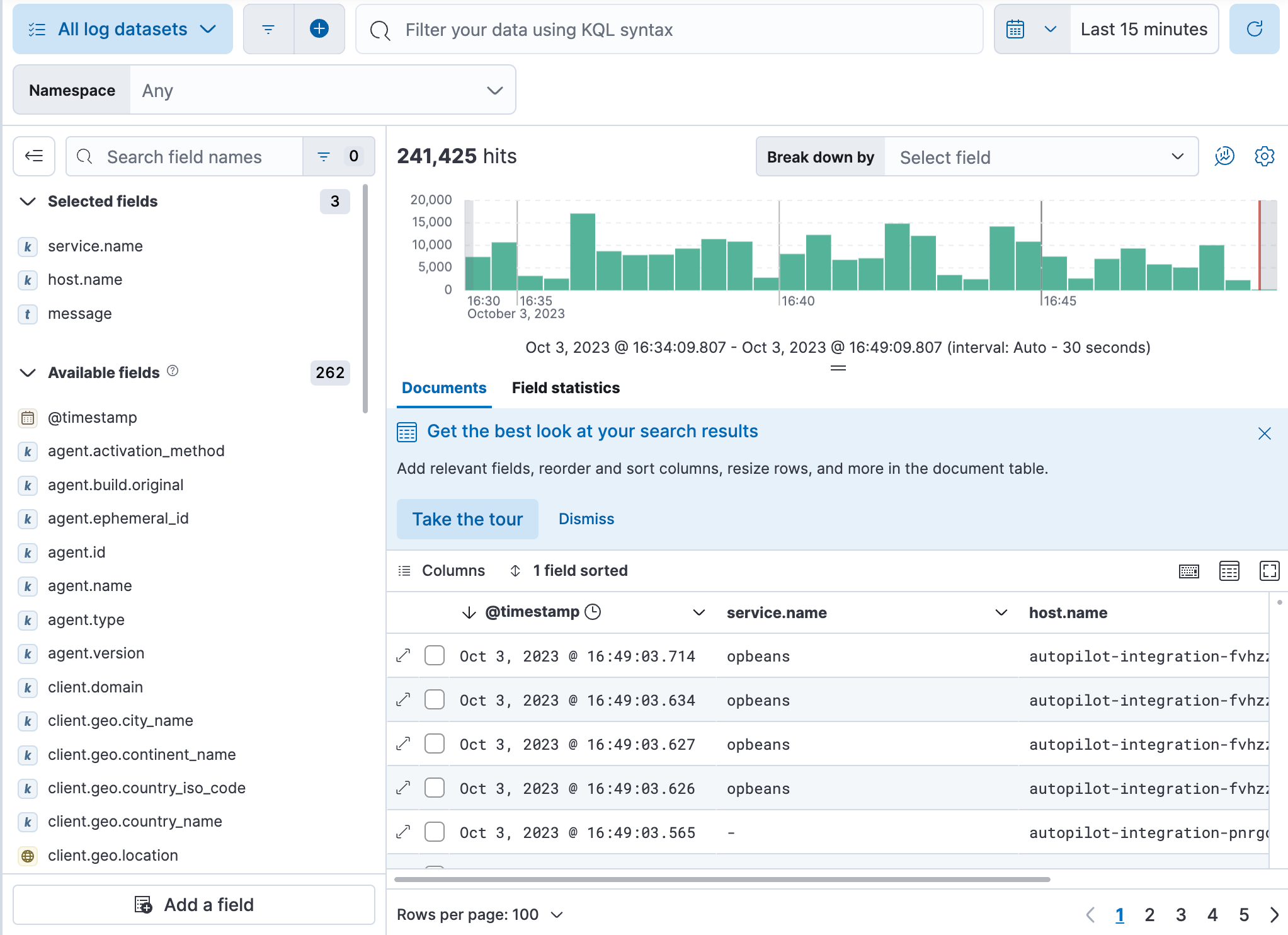Screen dimensions: 1288x935
Task: Open the All log datasets menu
Action: tap(122, 28)
